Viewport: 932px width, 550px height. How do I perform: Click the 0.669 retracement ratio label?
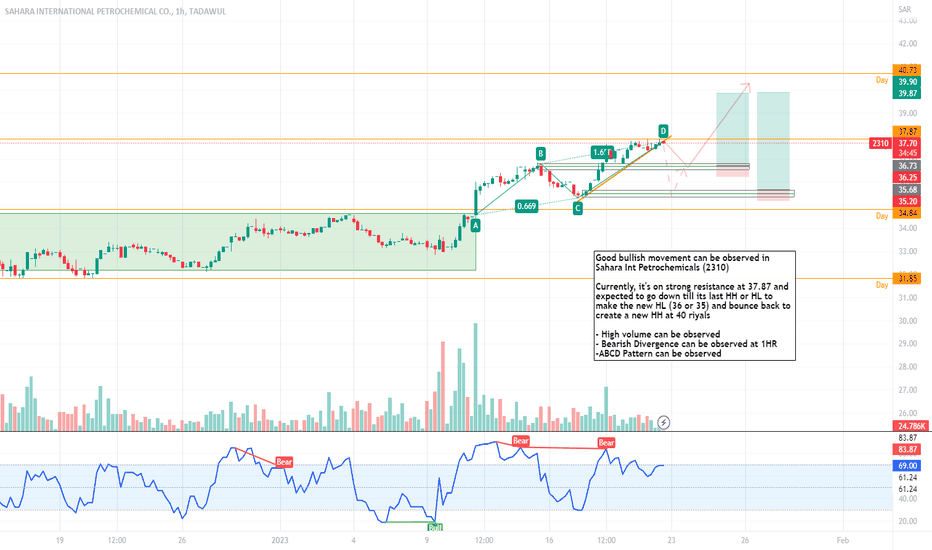pyautogui.click(x=526, y=206)
